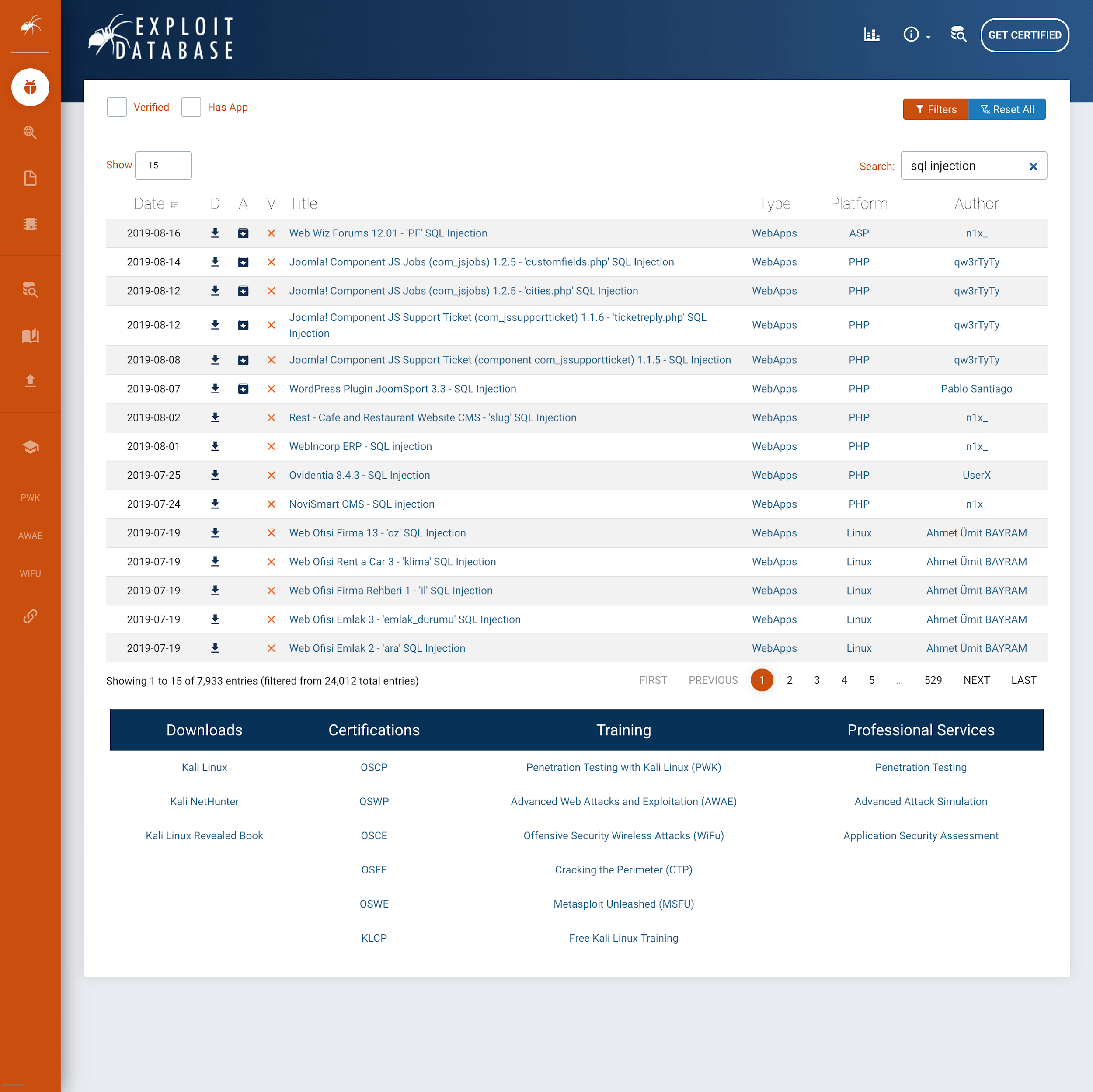Screen dimensions: 1093x1092
Task: Open Google Hacking Database globe-search icon
Action: point(31,132)
